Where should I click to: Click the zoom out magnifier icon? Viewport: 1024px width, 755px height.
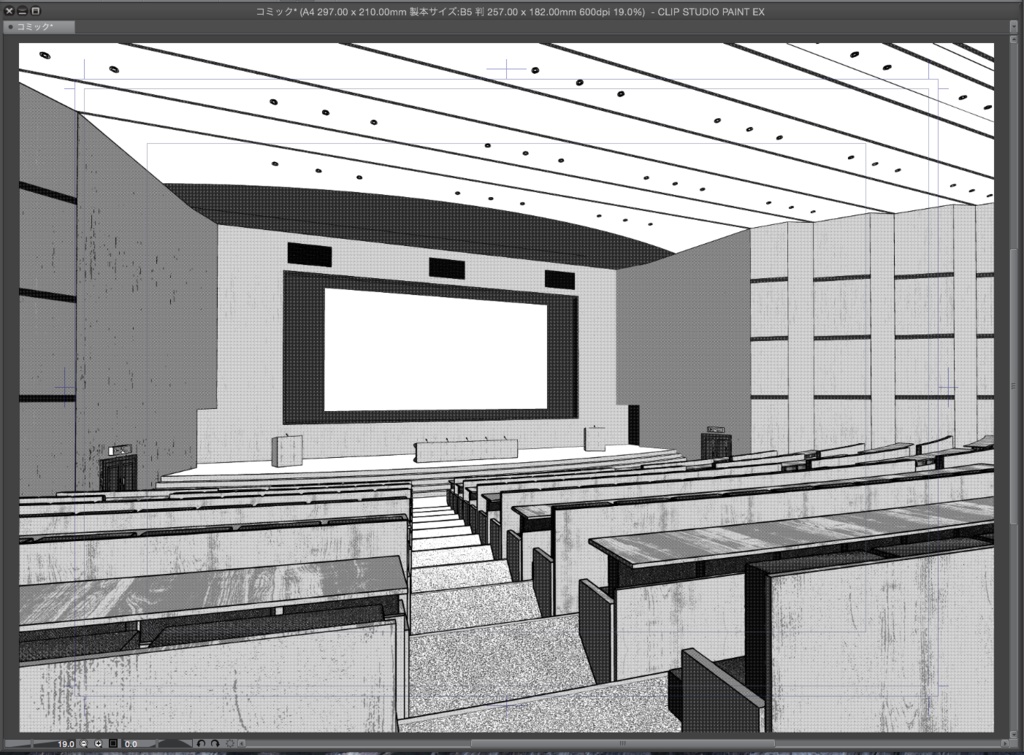pyautogui.click(x=84, y=743)
